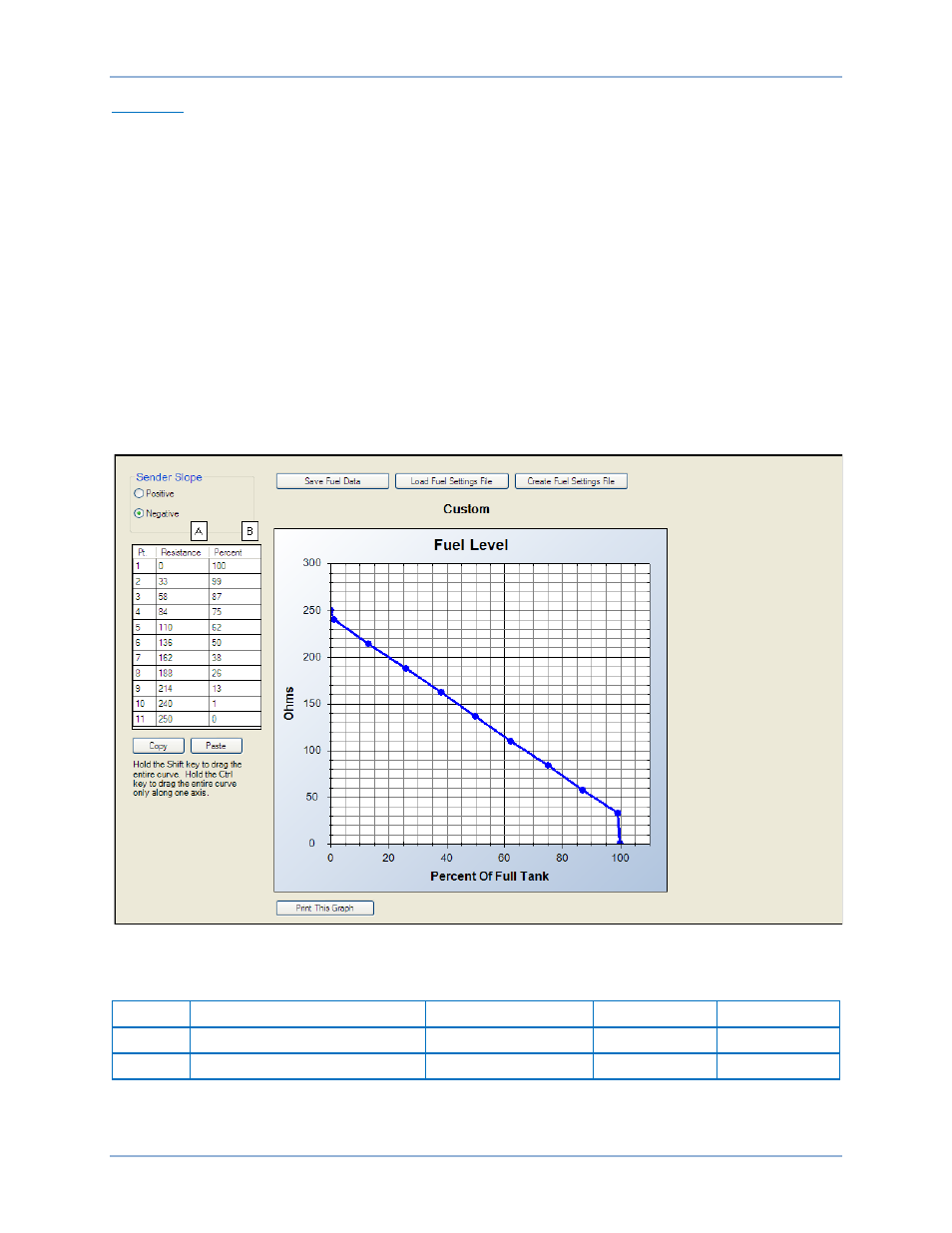Click callout marker B above Percent column
This screenshot has width=952, height=1233.
pyautogui.click(x=249, y=531)
